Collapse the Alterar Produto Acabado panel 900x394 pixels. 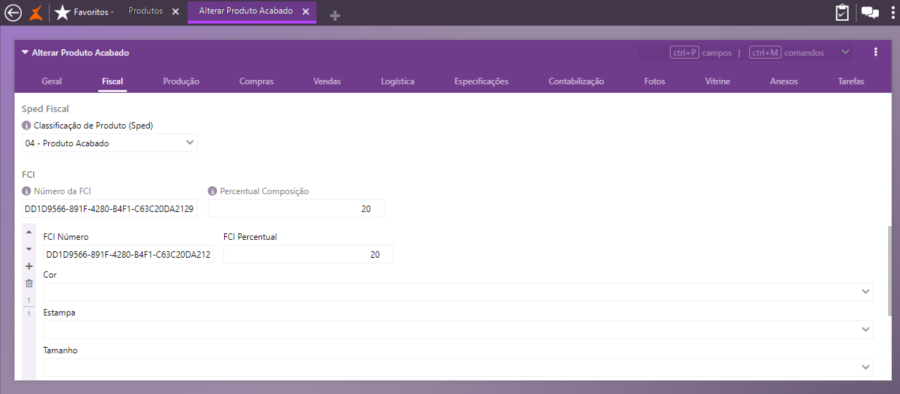click(25, 52)
